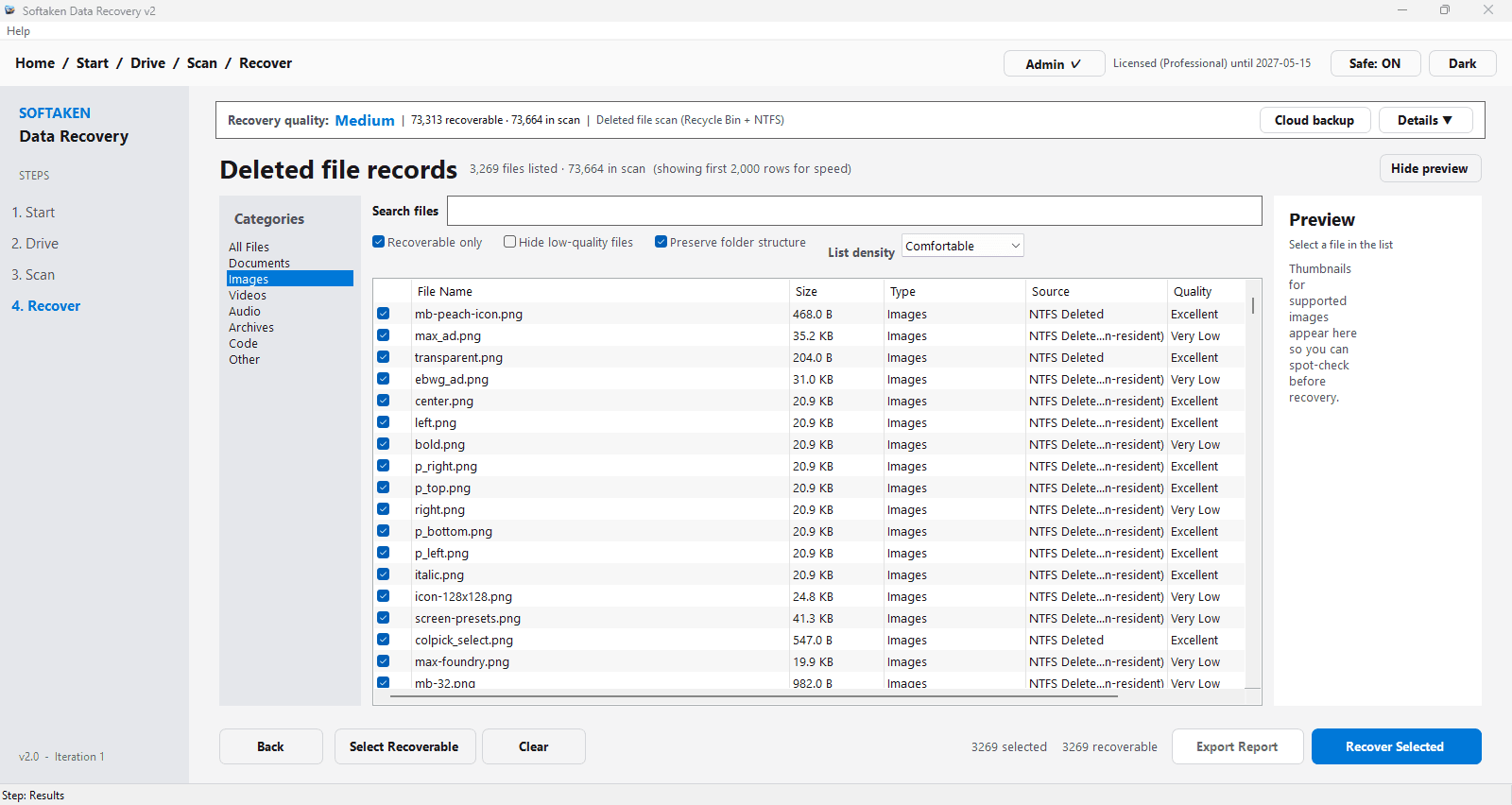Uncheck the italic.png row checkbox
Image resolution: width=1512 pixels, height=805 pixels.
tap(384, 574)
